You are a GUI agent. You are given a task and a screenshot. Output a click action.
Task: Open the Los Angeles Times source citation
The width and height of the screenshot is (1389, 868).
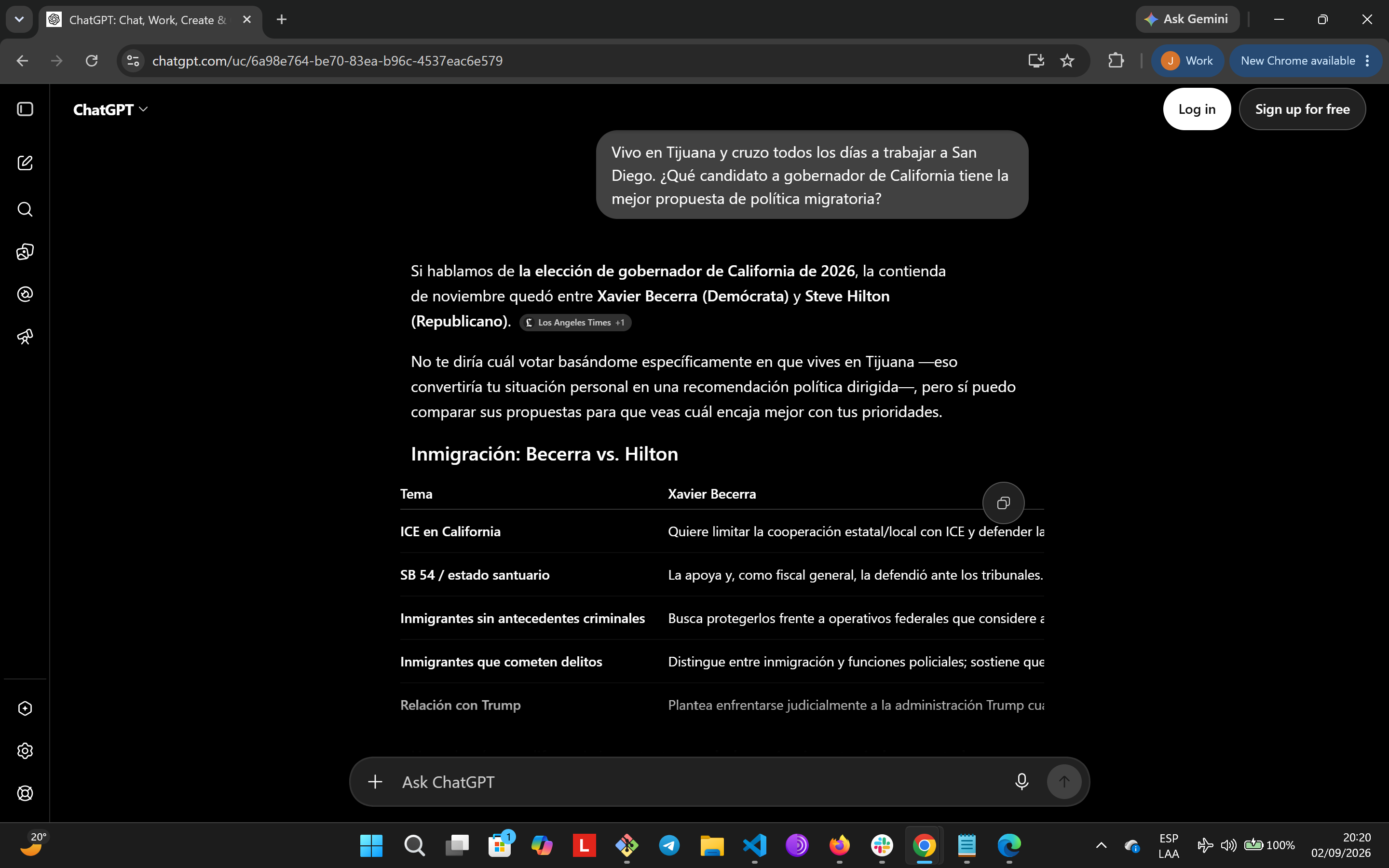(575, 323)
